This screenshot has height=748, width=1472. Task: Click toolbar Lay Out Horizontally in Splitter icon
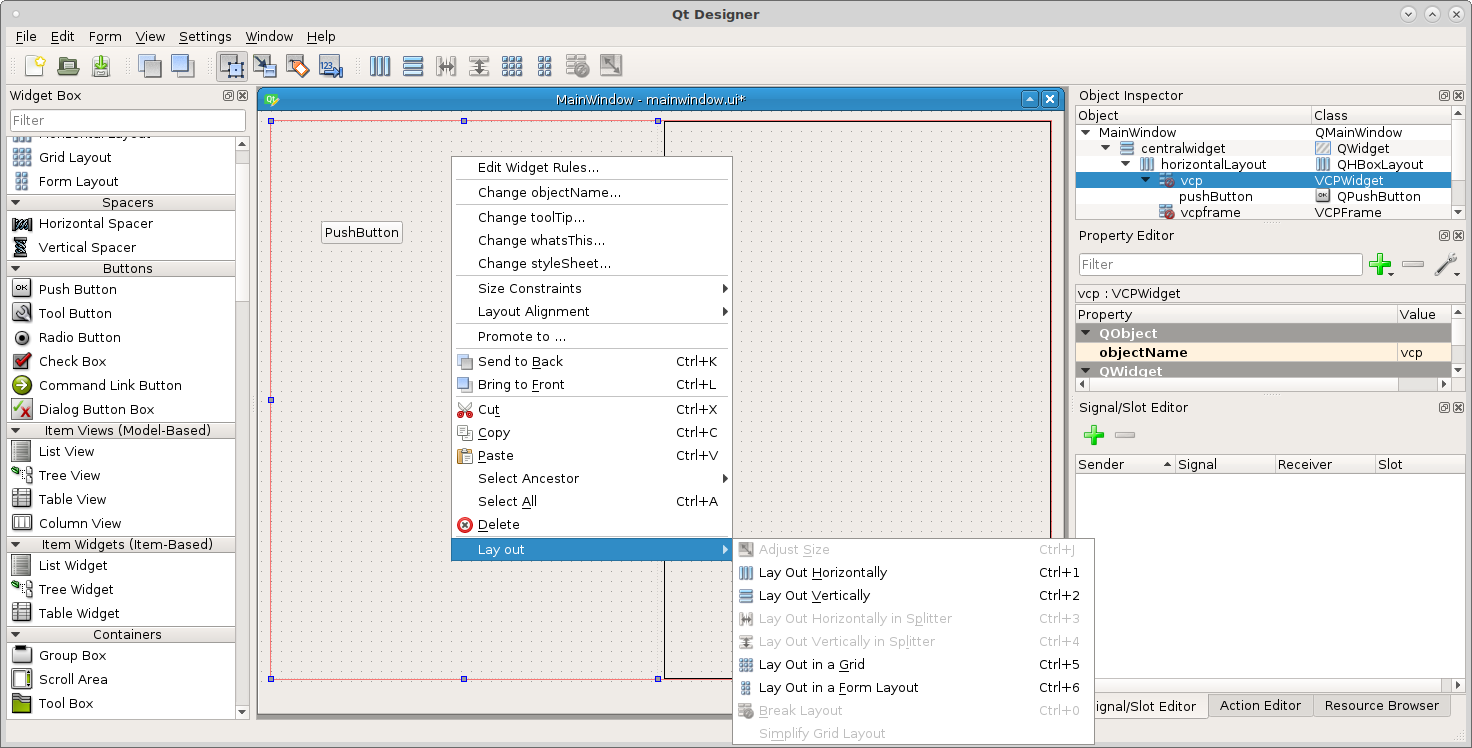point(446,66)
